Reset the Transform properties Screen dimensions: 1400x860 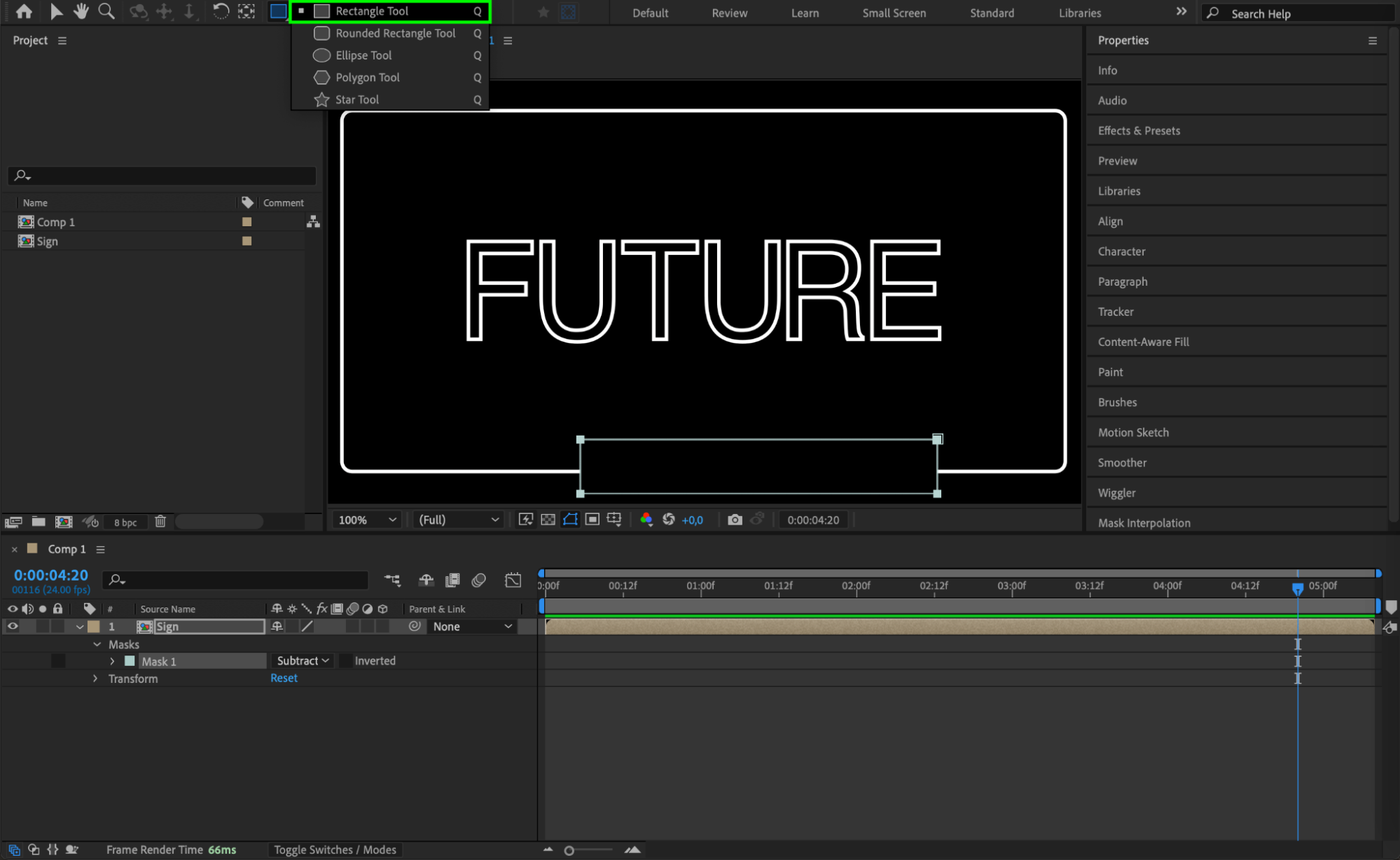[x=284, y=678]
